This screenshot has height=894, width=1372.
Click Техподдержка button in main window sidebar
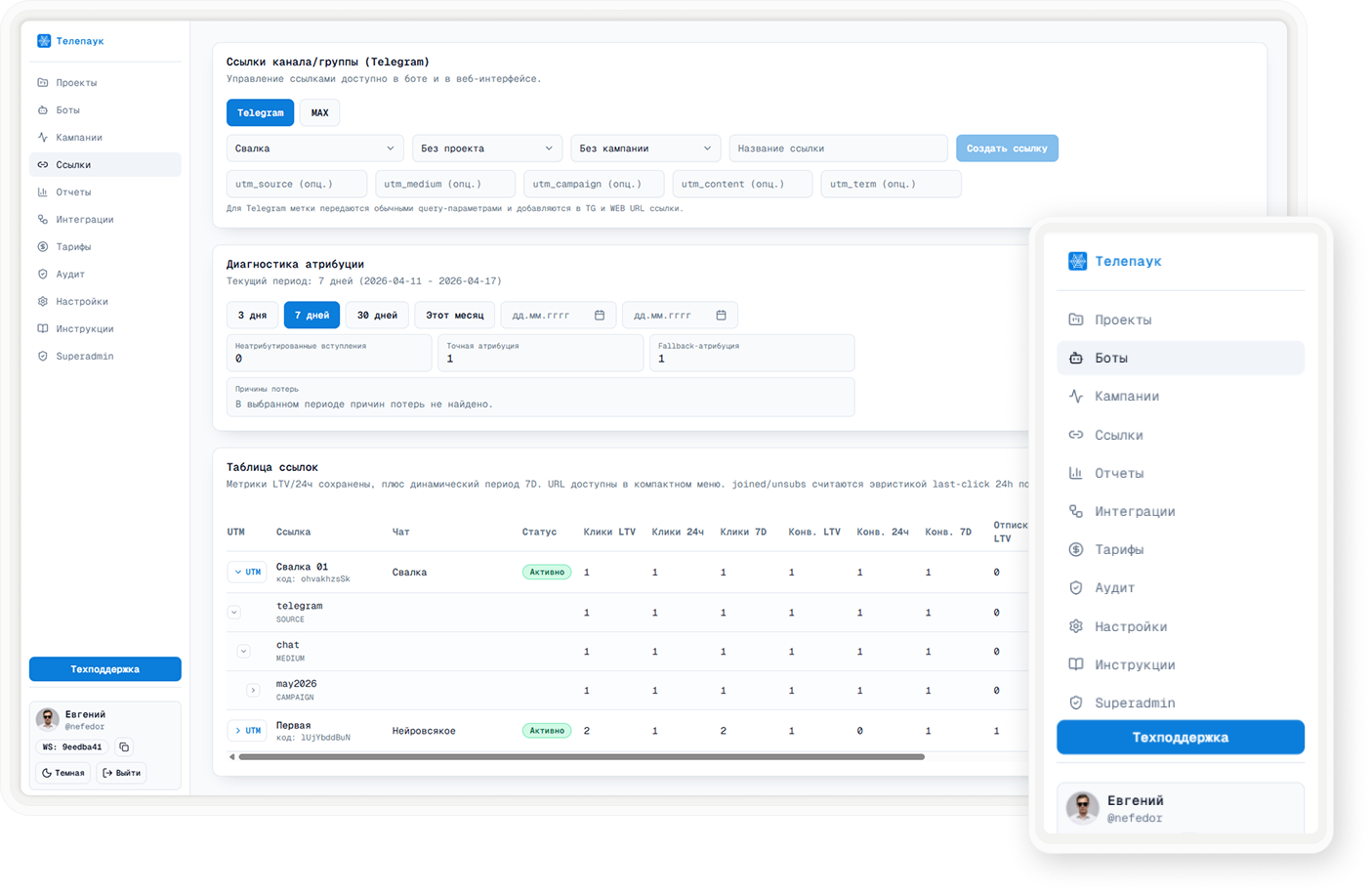coord(105,669)
